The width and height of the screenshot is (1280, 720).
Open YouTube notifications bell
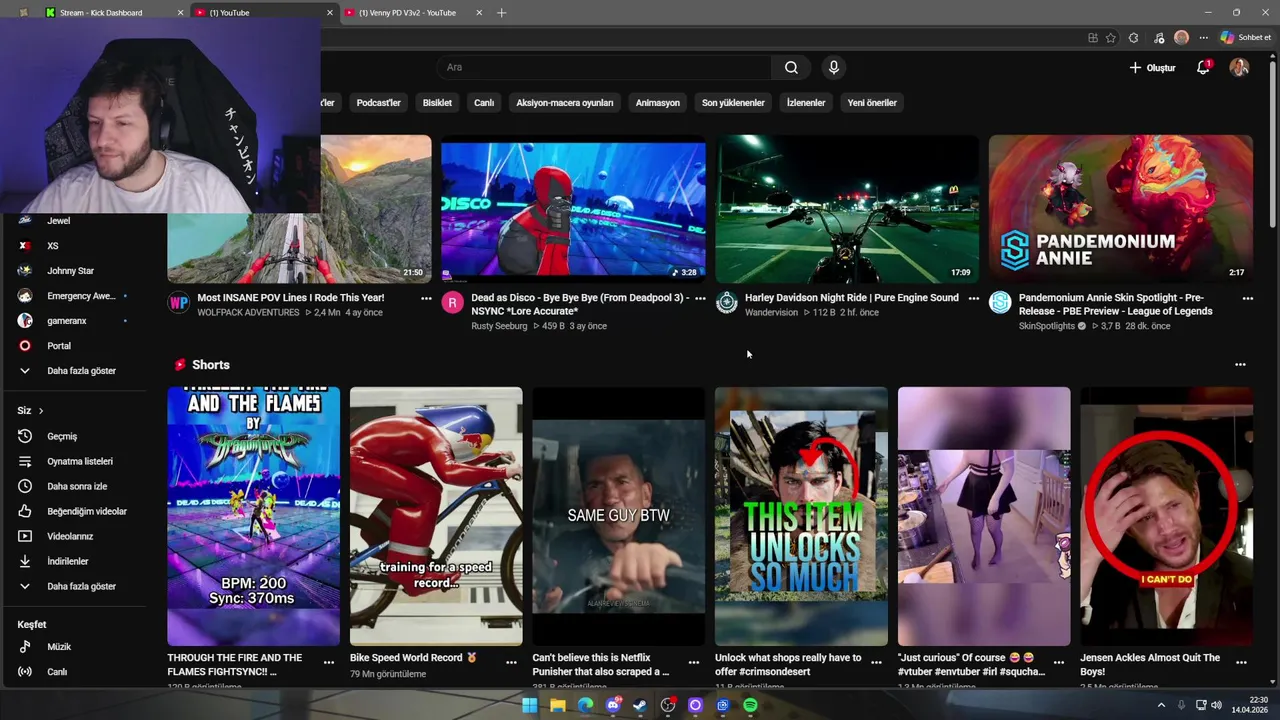(x=1204, y=67)
